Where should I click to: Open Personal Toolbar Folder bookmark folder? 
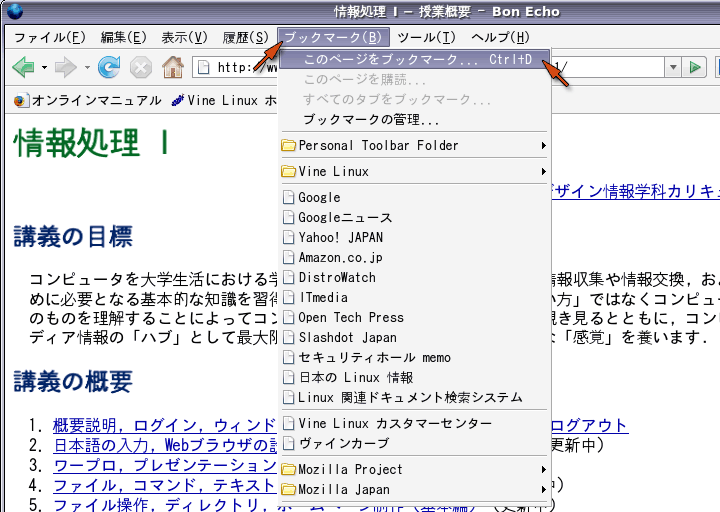[x=378, y=146]
